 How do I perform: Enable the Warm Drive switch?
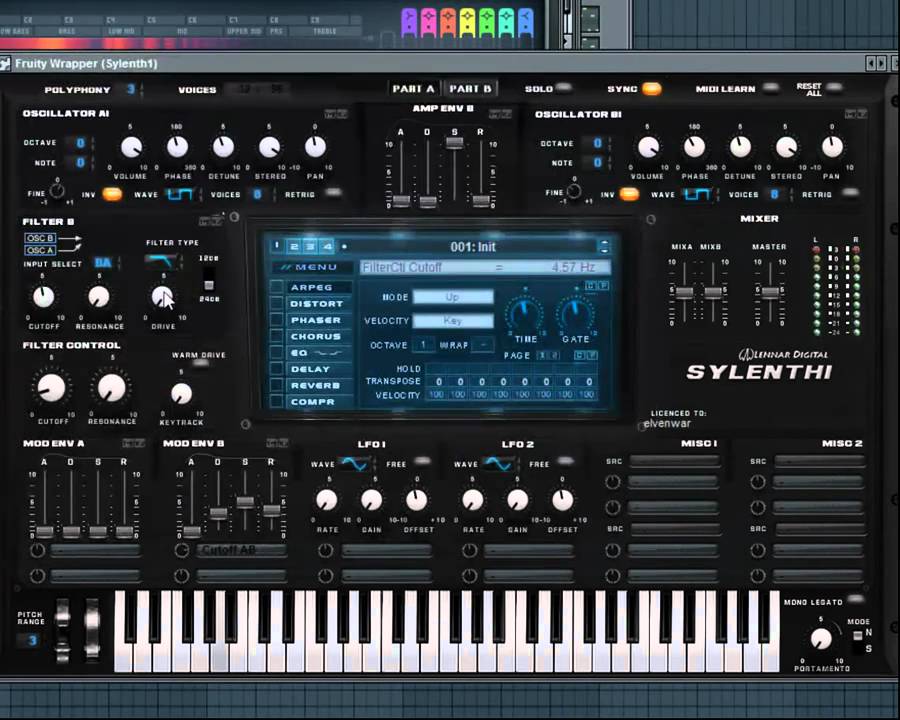[199, 364]
